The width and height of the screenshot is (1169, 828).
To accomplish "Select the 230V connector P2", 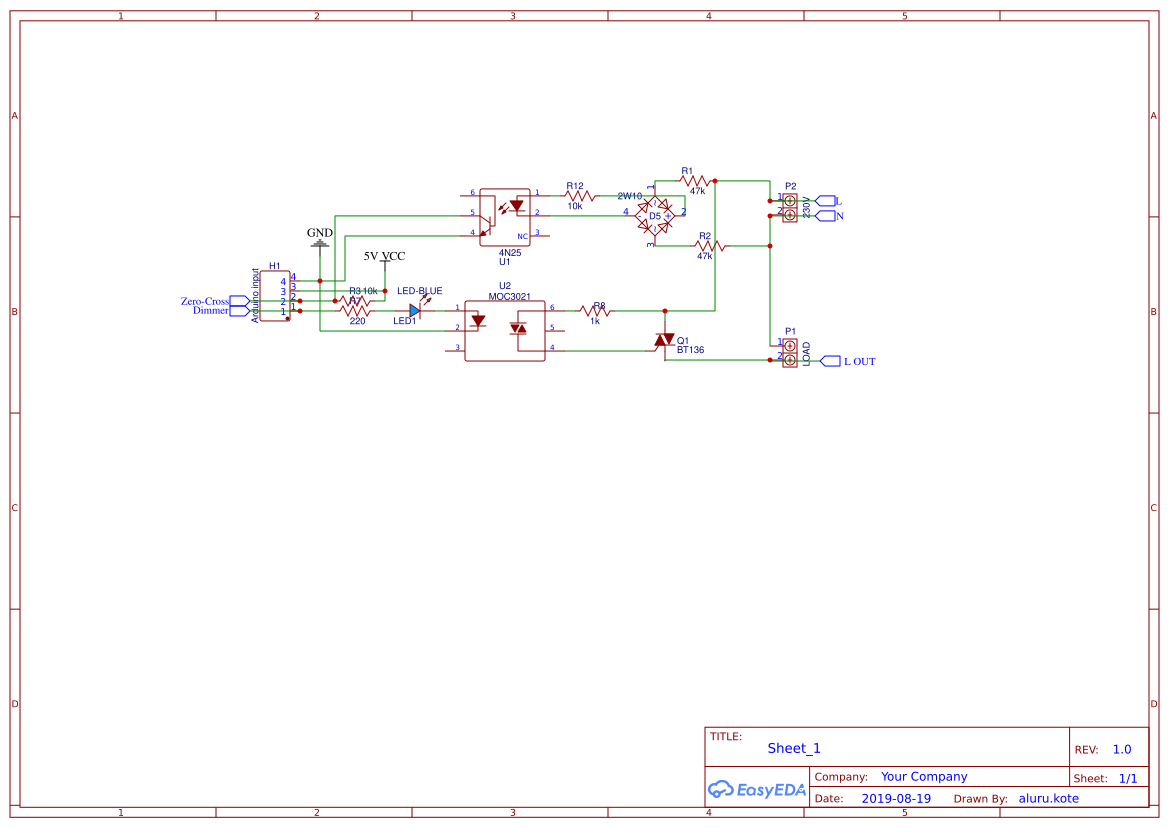I will click(789, 206).
